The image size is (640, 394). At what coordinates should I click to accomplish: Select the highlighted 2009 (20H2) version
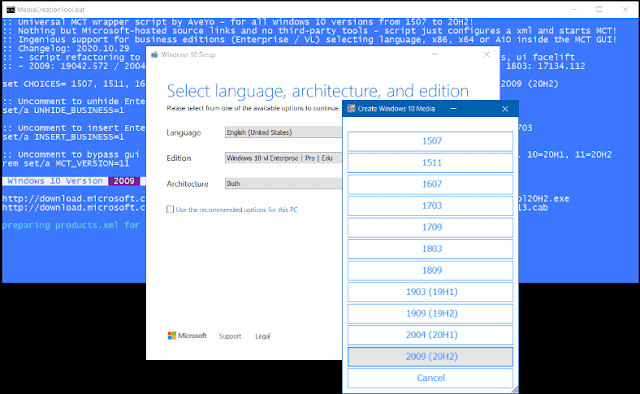(x=430, y=357)
